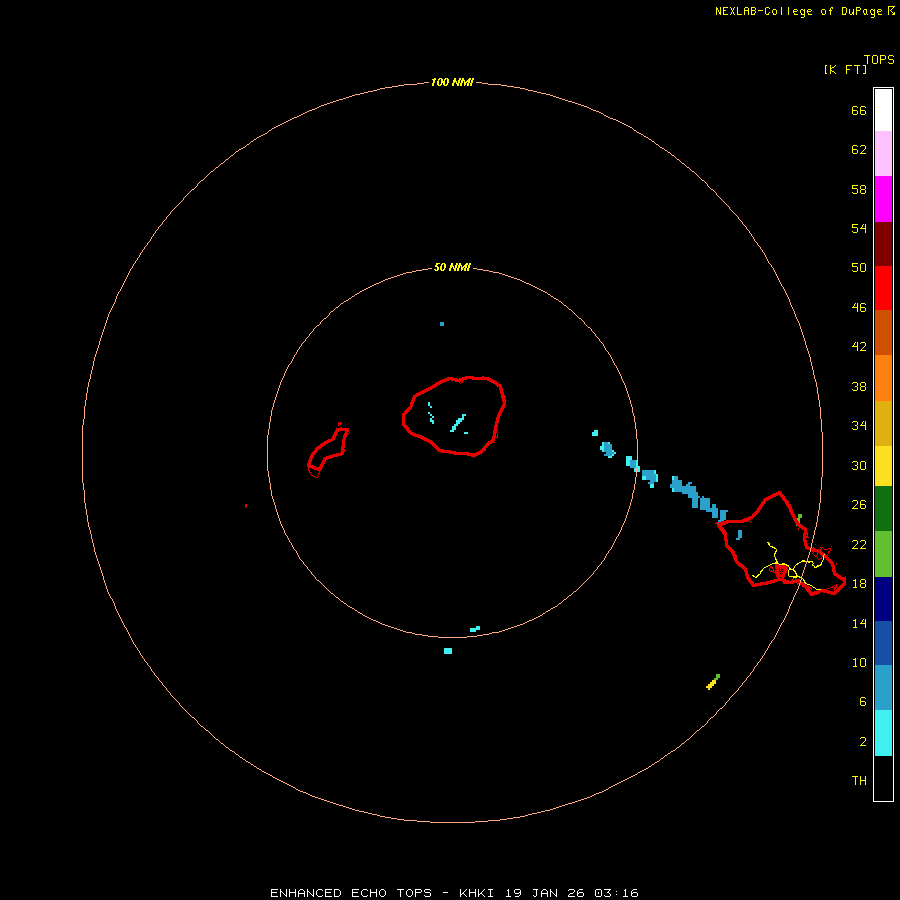The width and height of the screenshot is (900, 900).
Task: Select the 26 legend value
Action: [x=859, y=505]
